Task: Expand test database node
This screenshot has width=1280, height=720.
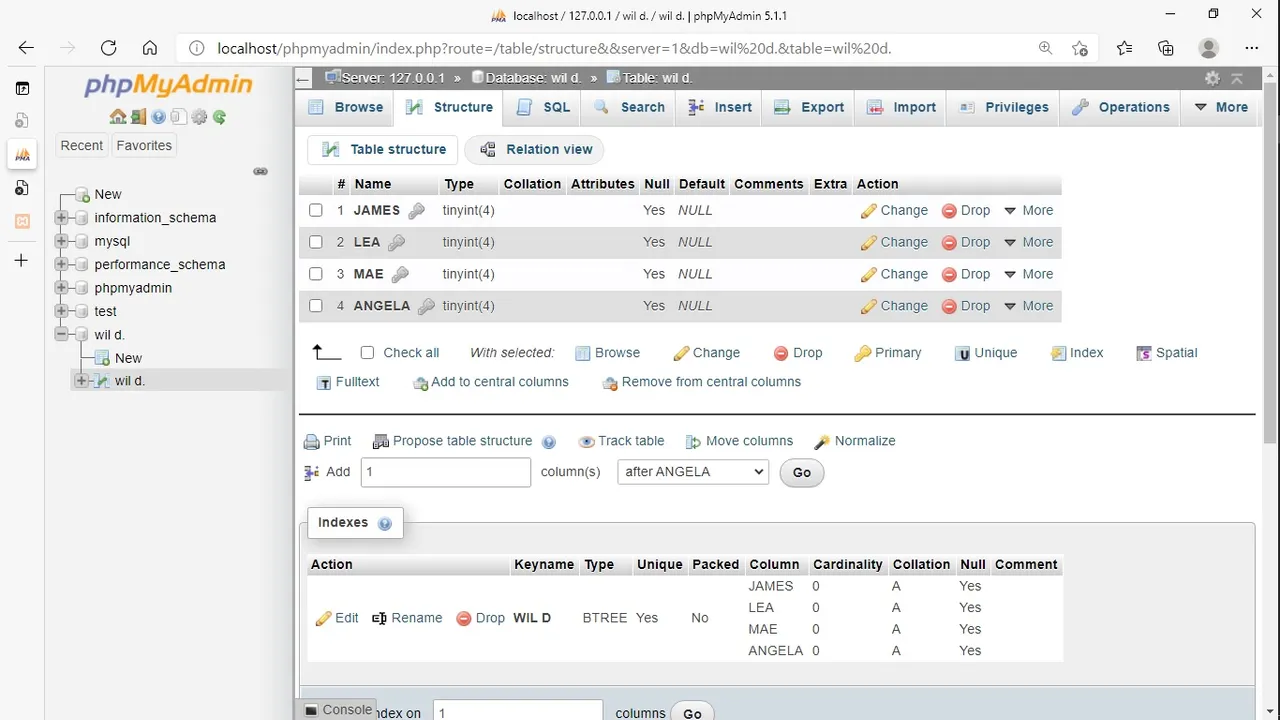Action: point(62,311)
